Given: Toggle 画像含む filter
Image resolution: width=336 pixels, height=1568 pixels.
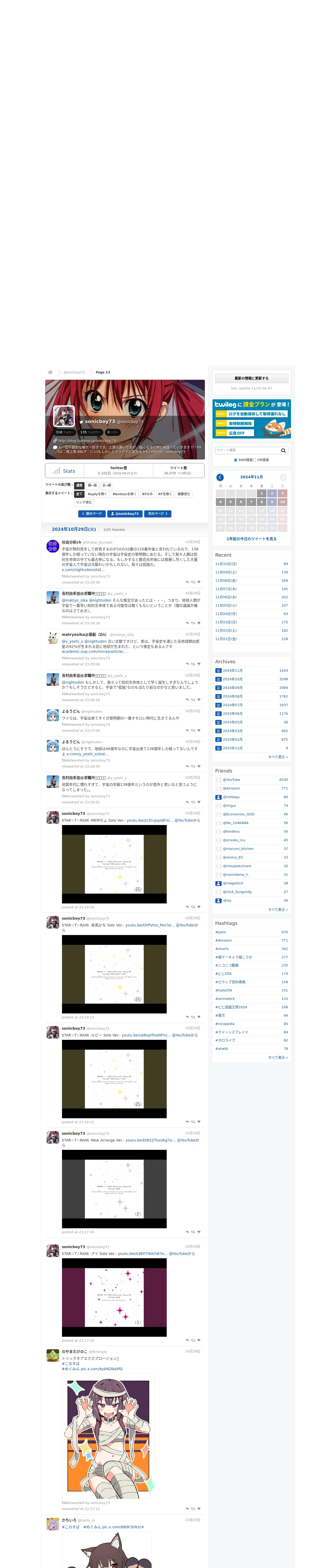Looking at the screenshot, I should pyautogui.click(x=184, y=494).
